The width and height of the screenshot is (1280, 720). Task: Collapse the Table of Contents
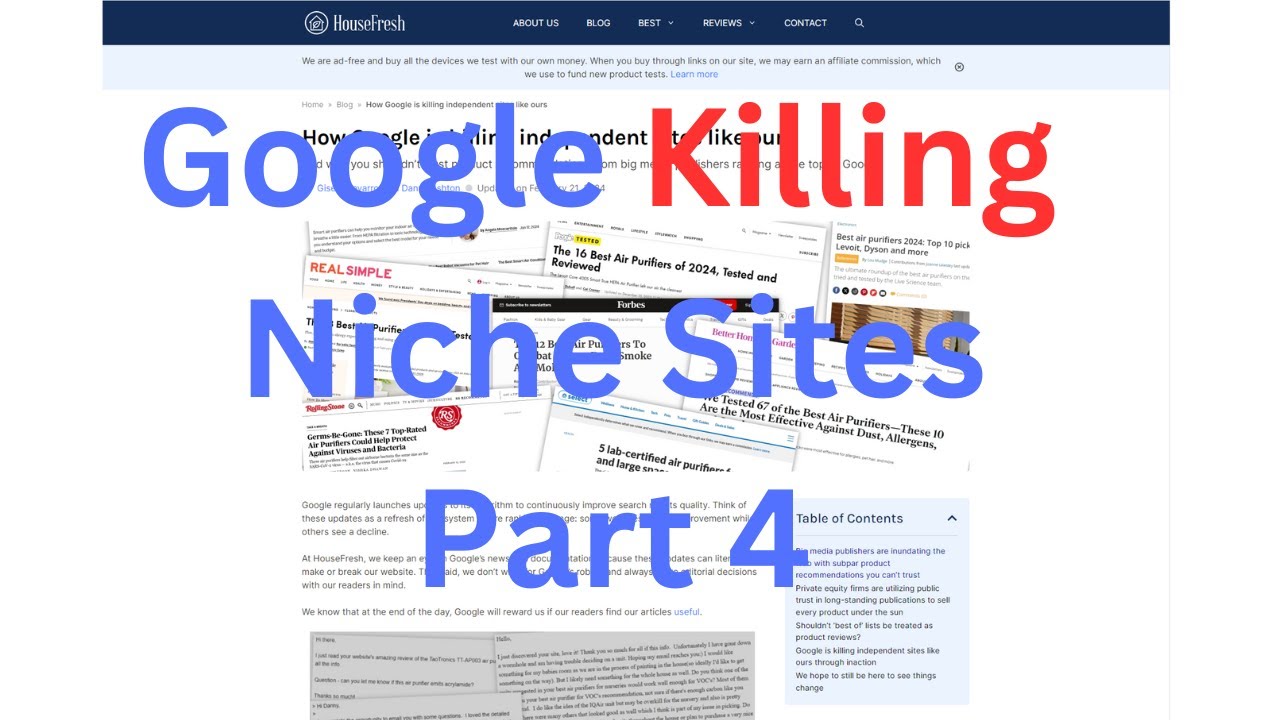click(x=952, y=518)
